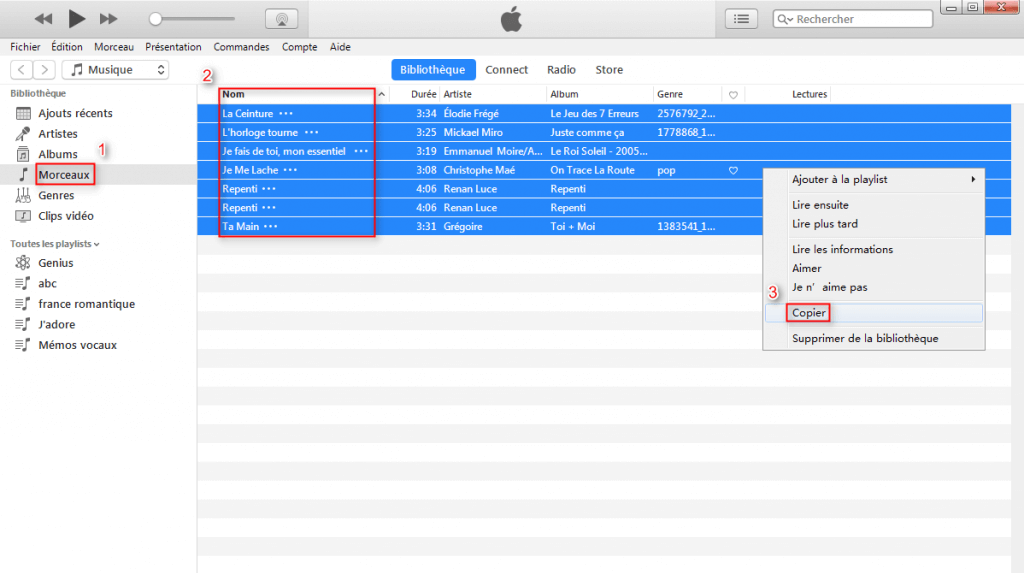Sort by the Genre column header
Viewport: 1024px width, 573px height.
669,94
